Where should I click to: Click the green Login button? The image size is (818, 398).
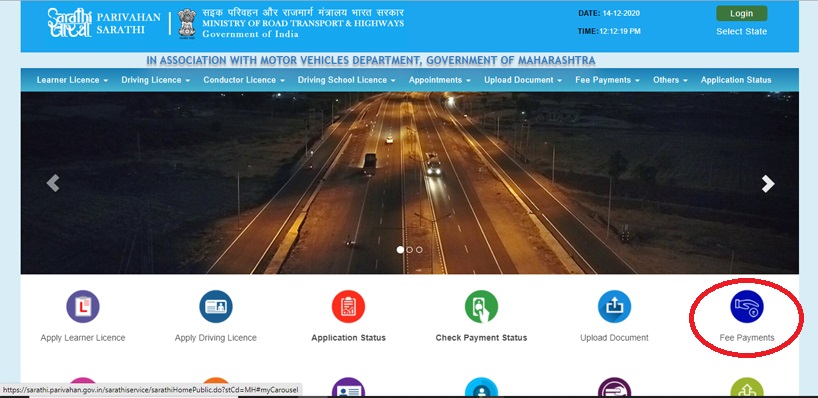(x=741, y=14)
